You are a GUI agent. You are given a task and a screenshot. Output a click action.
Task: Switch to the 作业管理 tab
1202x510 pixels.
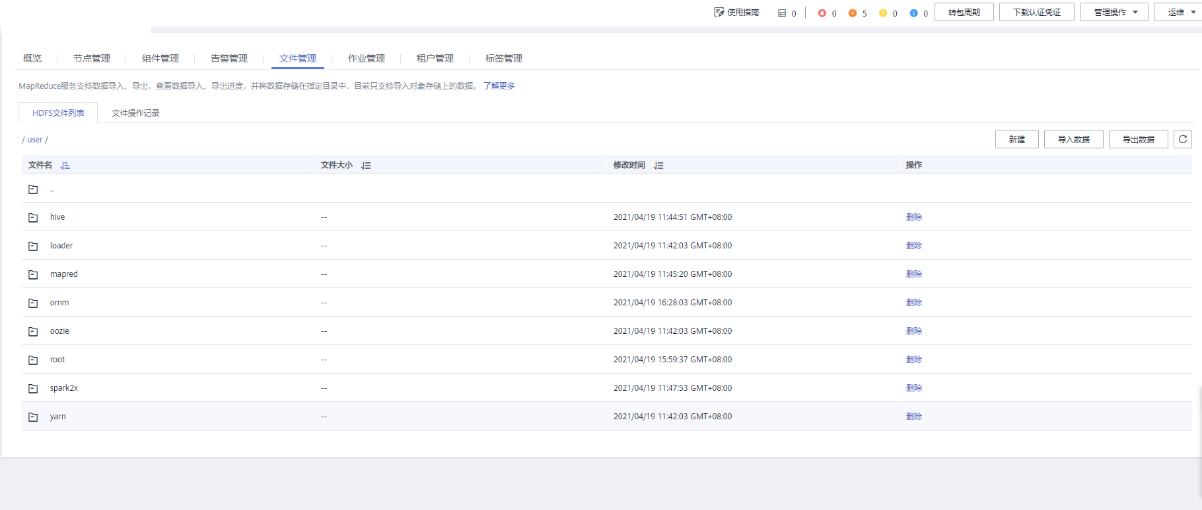(366, 58)
